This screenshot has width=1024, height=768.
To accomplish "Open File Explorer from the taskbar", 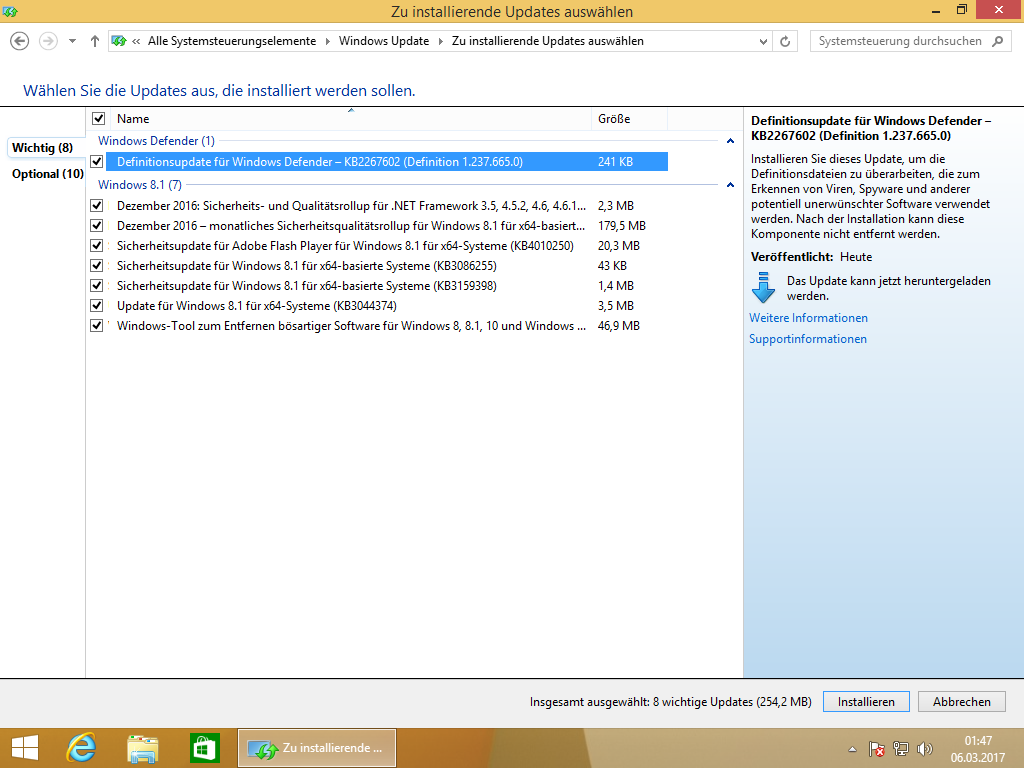I will (x=142, y=748).
